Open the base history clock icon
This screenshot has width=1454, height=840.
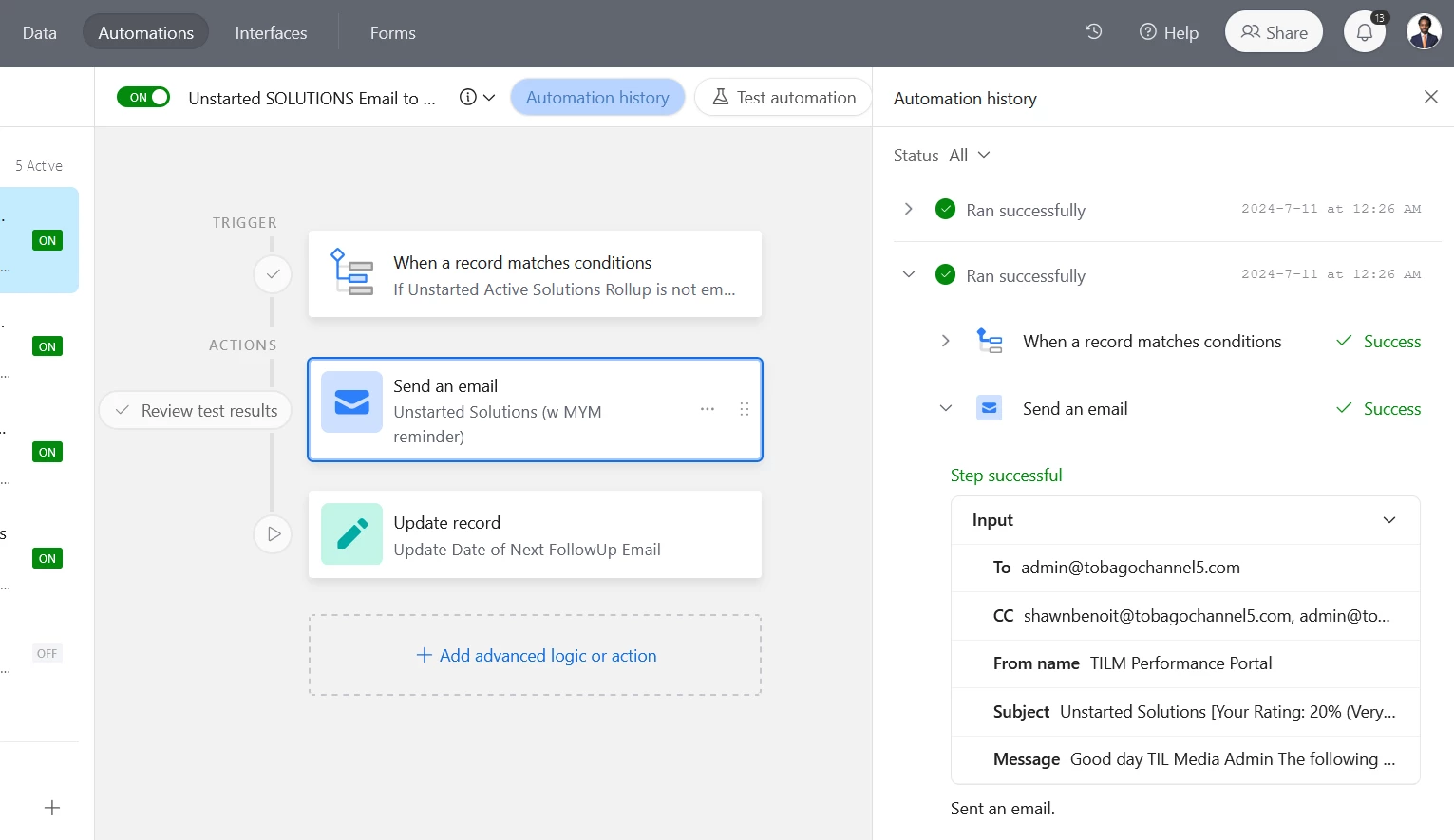coord(1093,32)
